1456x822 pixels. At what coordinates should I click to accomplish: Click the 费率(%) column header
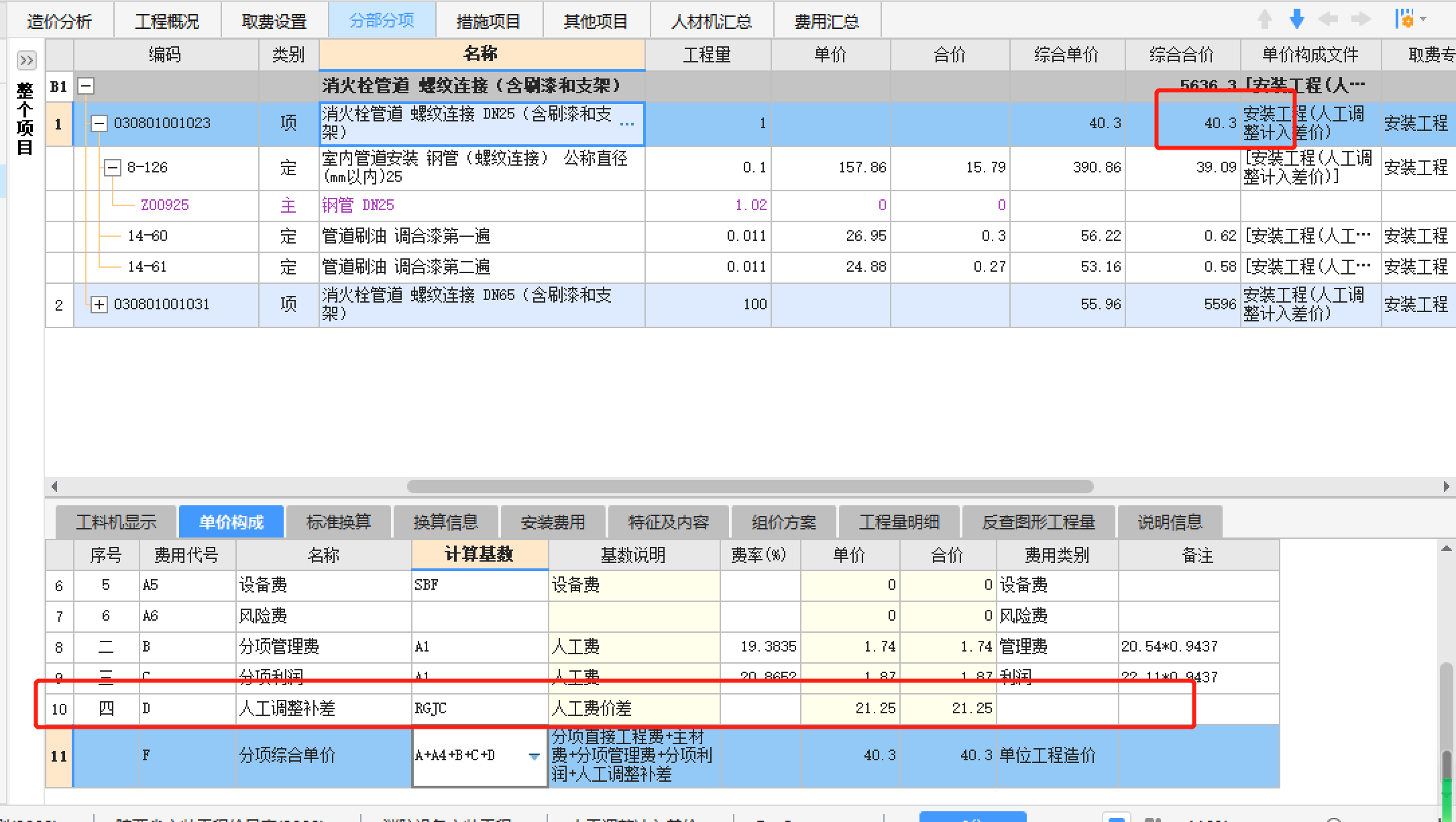[x=760, y=555]
